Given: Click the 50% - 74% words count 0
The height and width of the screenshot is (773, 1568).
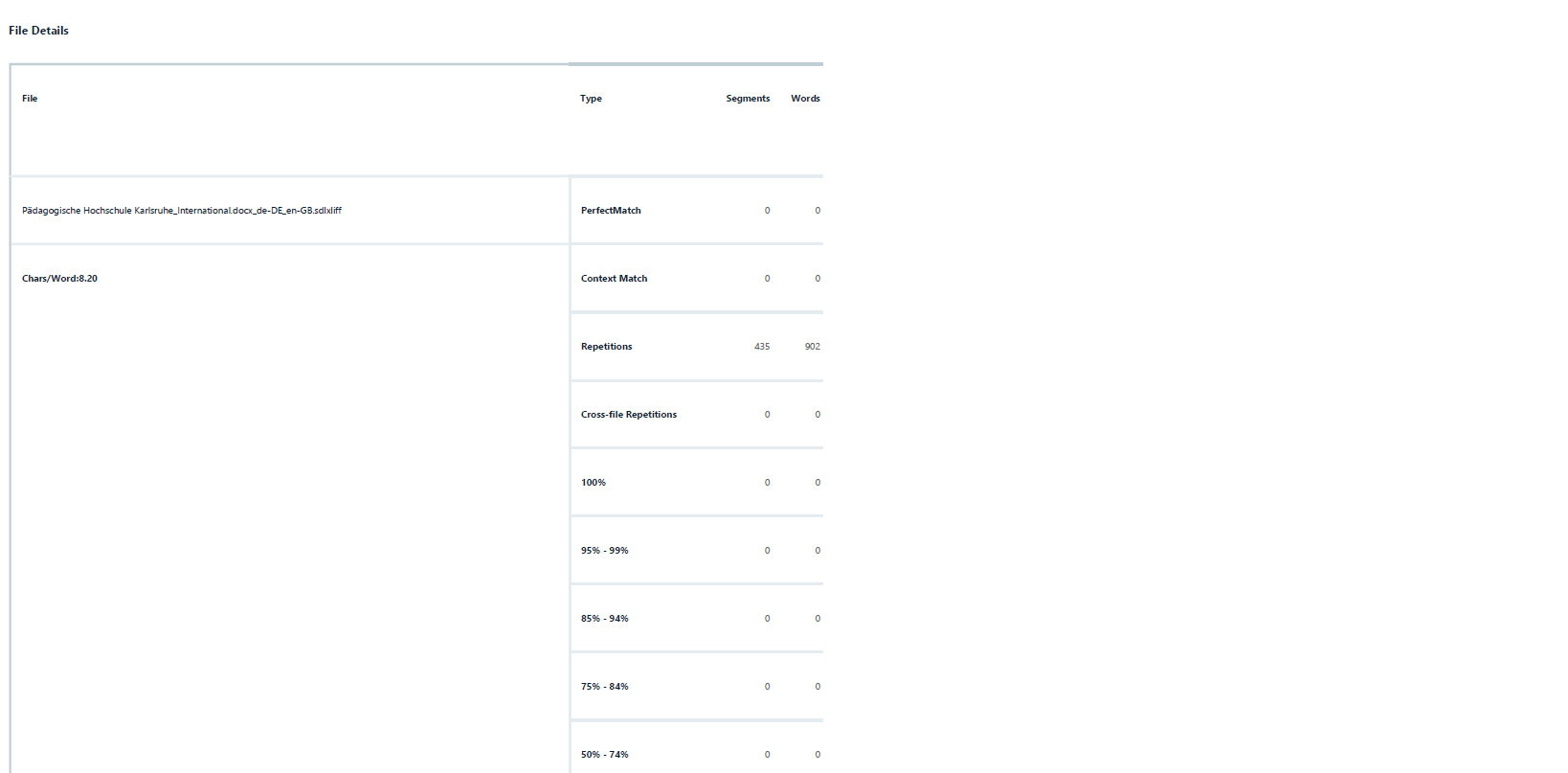Looking at the screenshot, I should point(818,755).
